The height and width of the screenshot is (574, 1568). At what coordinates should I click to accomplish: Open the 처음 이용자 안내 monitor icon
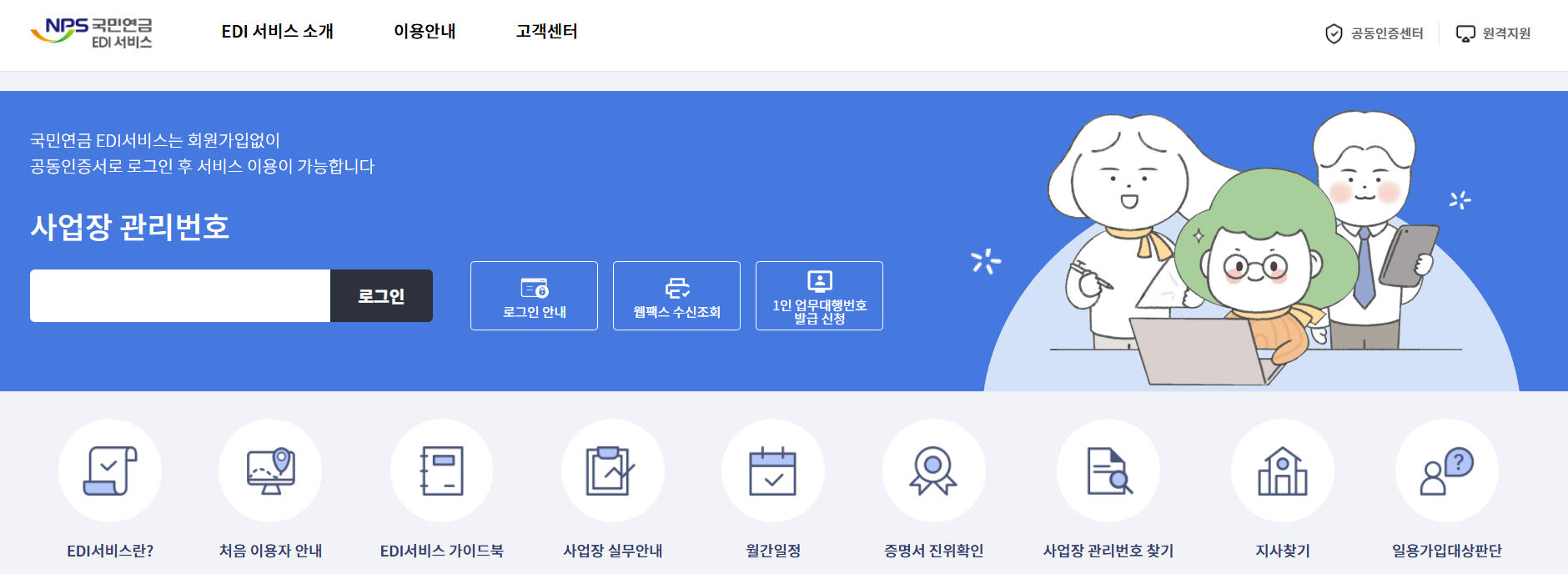[270, 471]
